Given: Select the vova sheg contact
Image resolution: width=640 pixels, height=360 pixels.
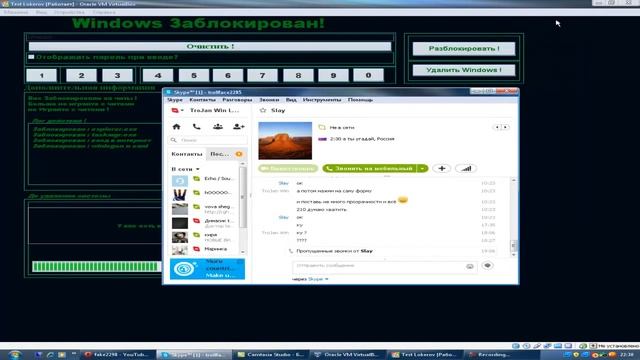Looking at the screenshot, I should coord(203,209).
